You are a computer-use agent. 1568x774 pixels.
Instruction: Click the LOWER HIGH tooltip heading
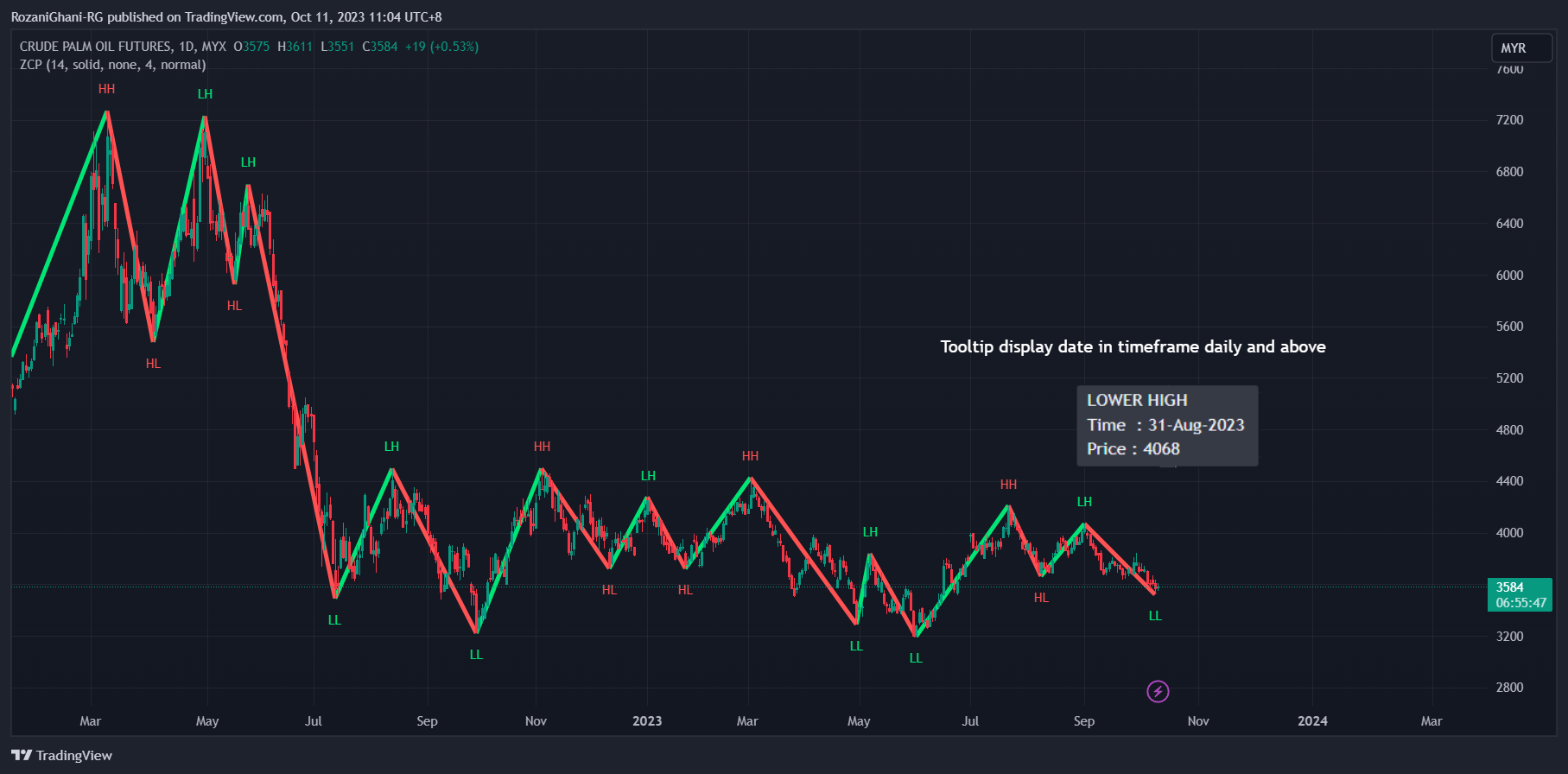1137,400
